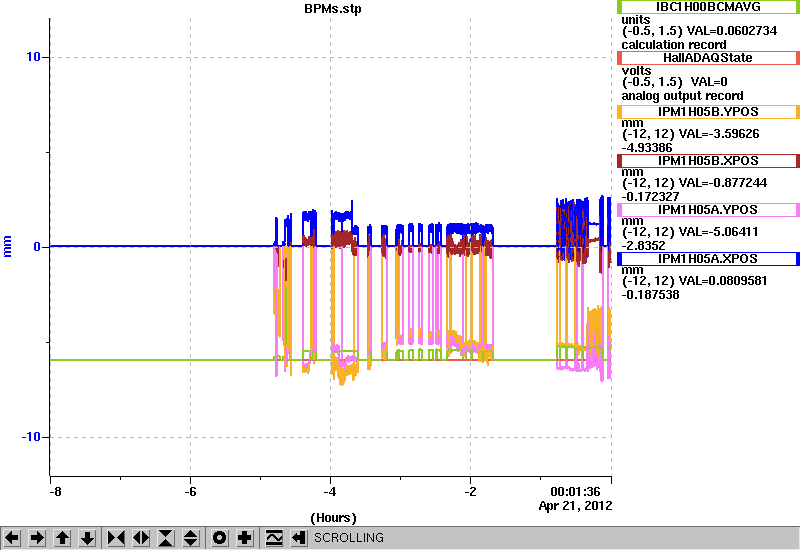Select the IPM1H05A.YPOS curve legend
Viewport: 800px width, 550px height.
coord(708,210)
